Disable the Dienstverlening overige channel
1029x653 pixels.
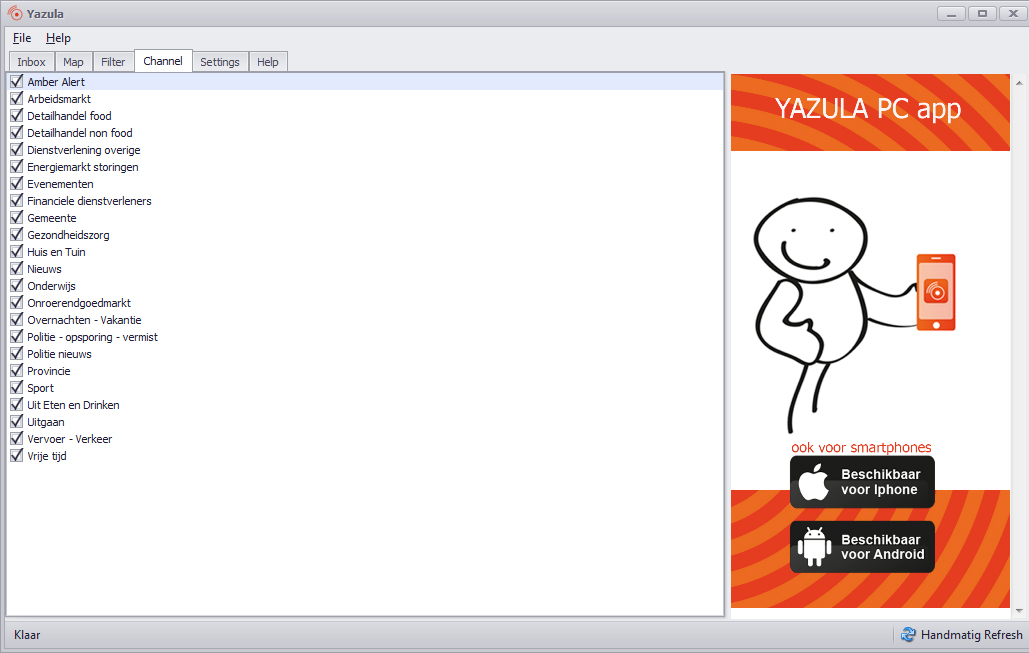pos(17,150)
